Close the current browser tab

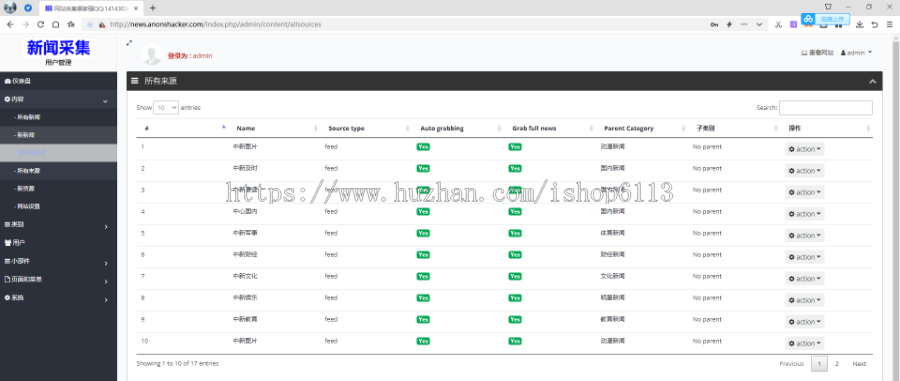point(137,8)
